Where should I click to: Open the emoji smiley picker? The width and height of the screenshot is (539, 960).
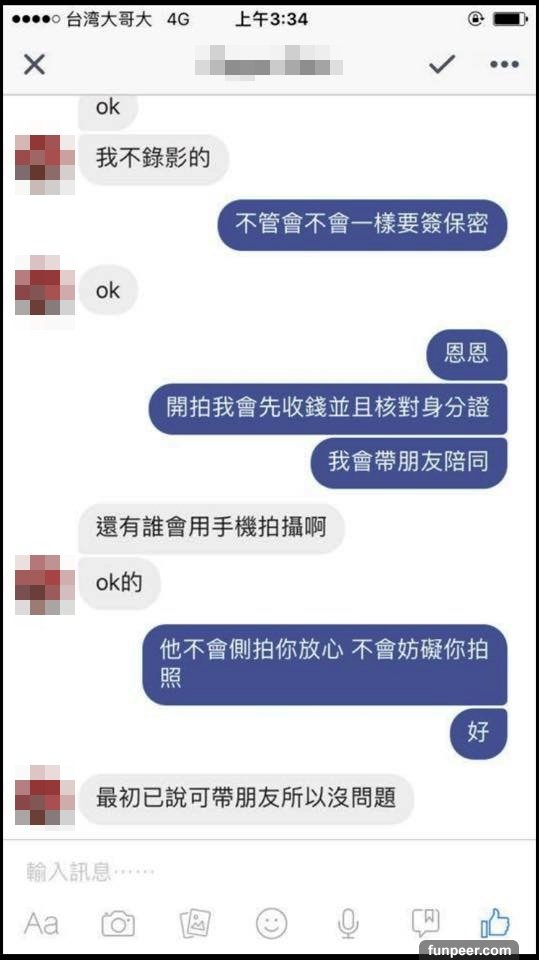pos(271,923)
